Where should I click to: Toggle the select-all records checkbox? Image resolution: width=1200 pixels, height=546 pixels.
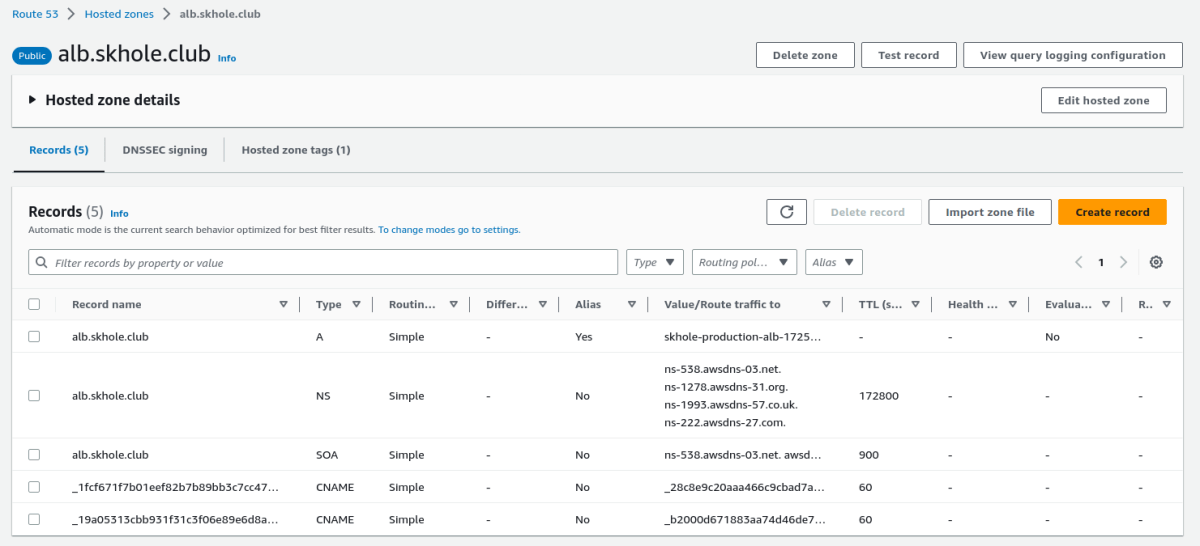point(34,304)
